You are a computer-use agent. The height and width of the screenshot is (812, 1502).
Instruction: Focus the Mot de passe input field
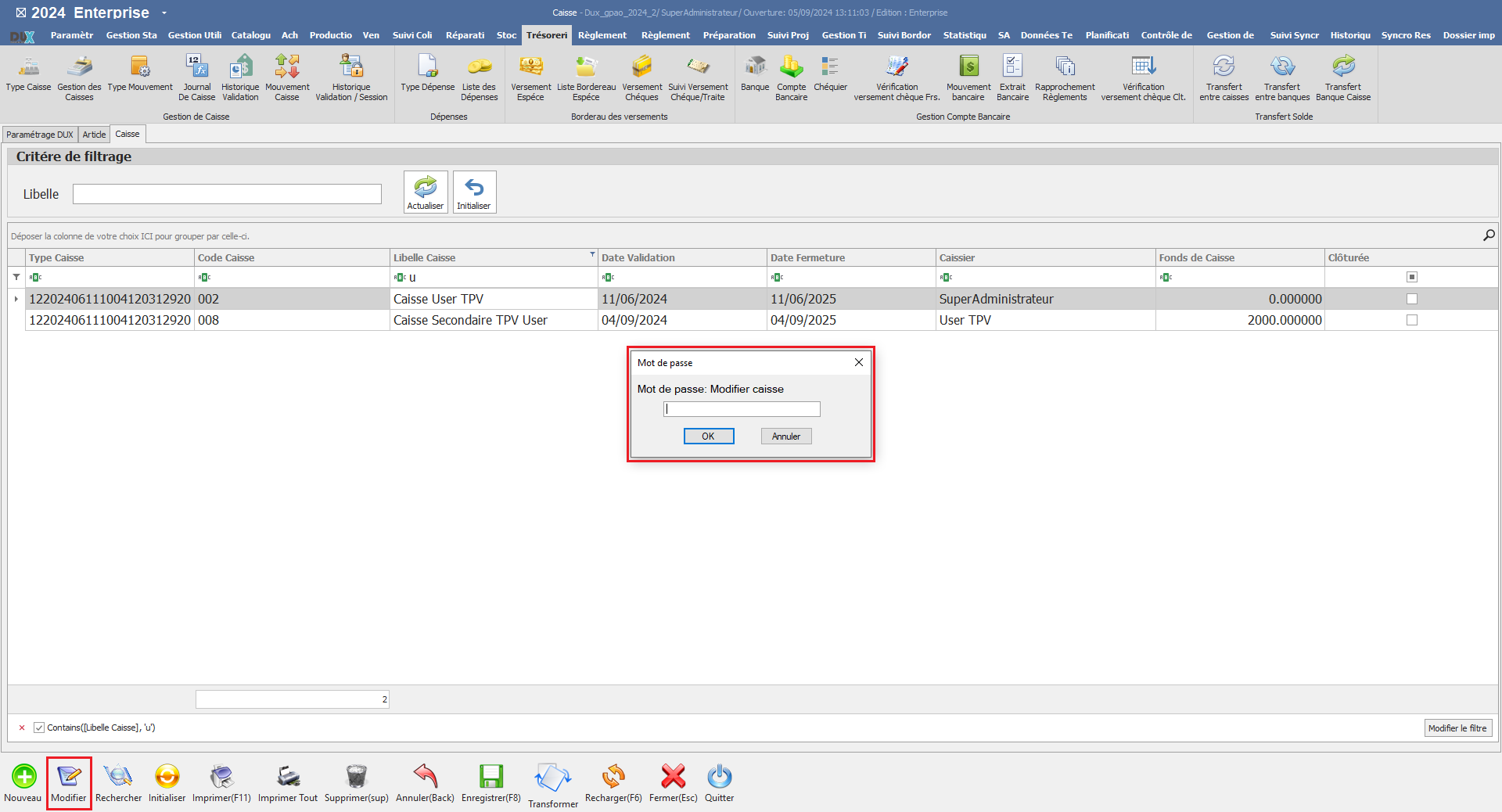[x=742, y=409]
